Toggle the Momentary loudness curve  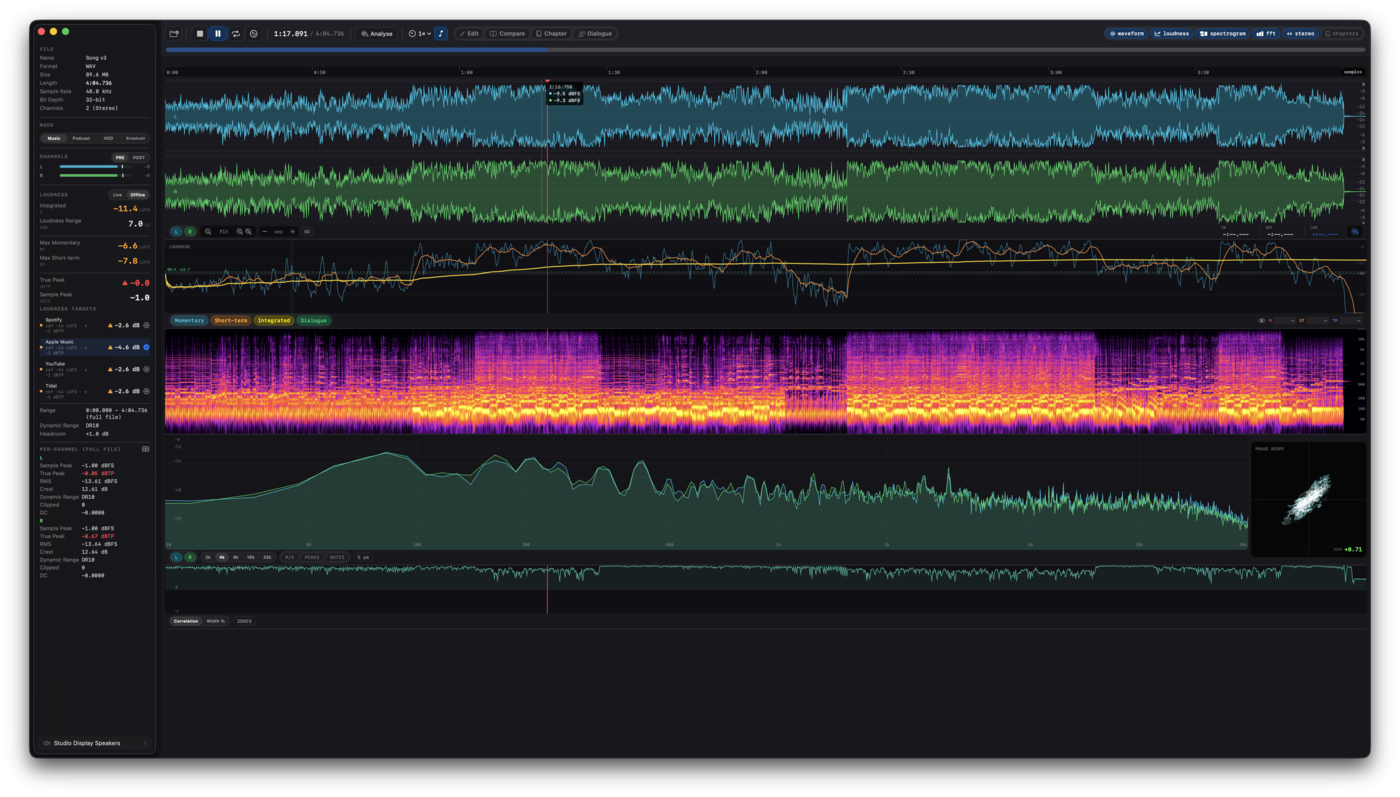[x=189, y=320]
